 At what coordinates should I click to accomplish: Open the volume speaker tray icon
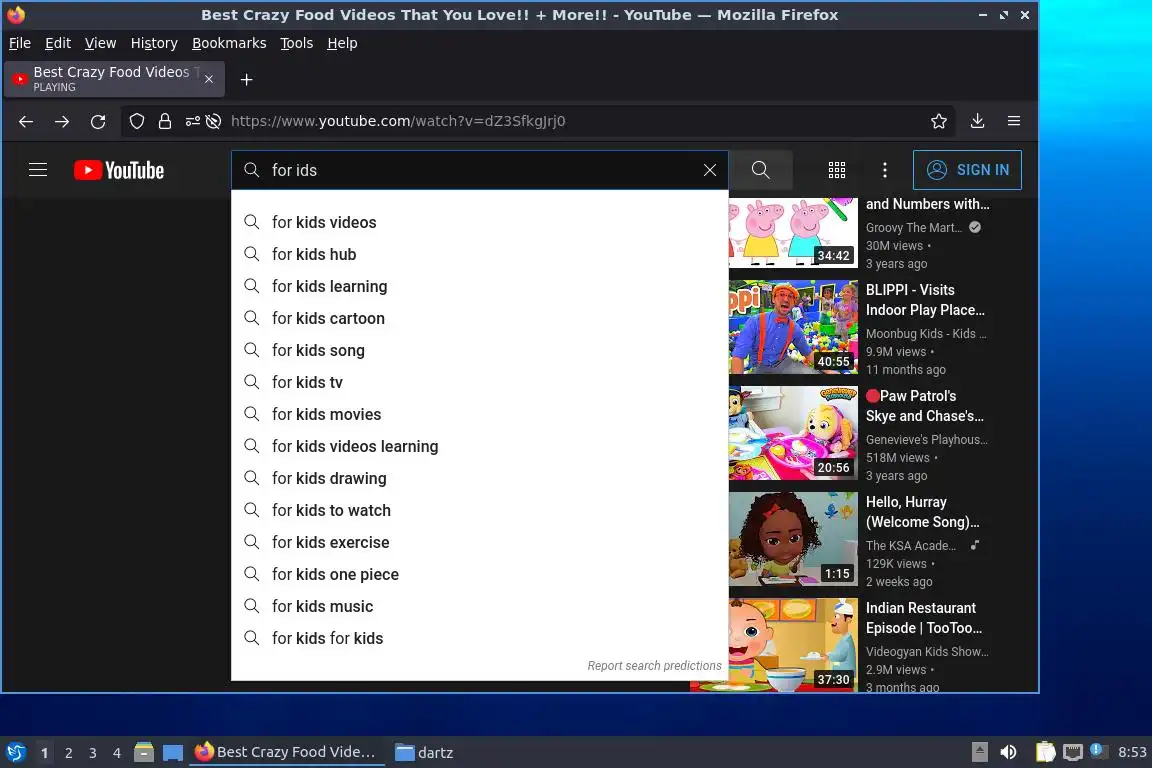point(1008,752)
